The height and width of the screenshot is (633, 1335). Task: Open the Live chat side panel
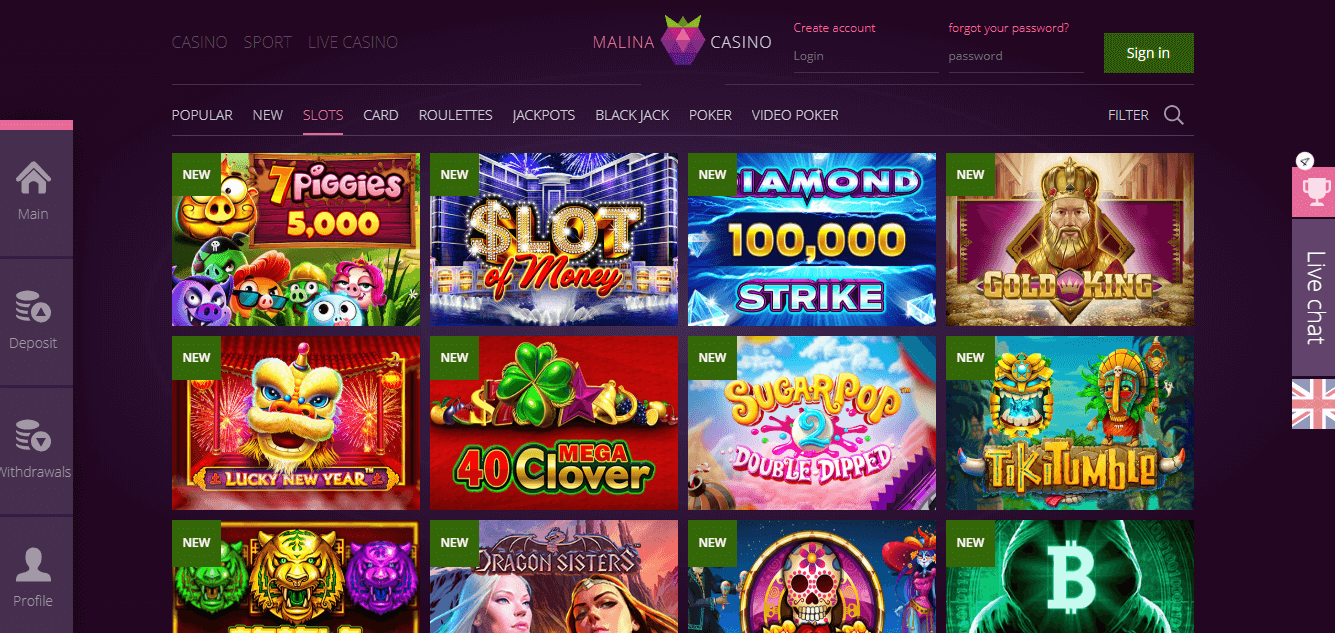click(1313, 297)
